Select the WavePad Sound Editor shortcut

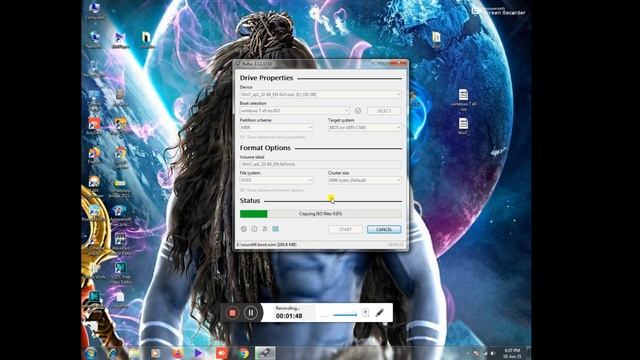pos(120,244)
